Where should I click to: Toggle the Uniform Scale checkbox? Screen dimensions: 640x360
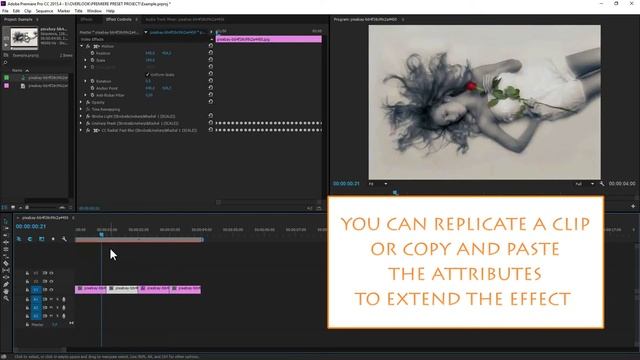point(147,75)
